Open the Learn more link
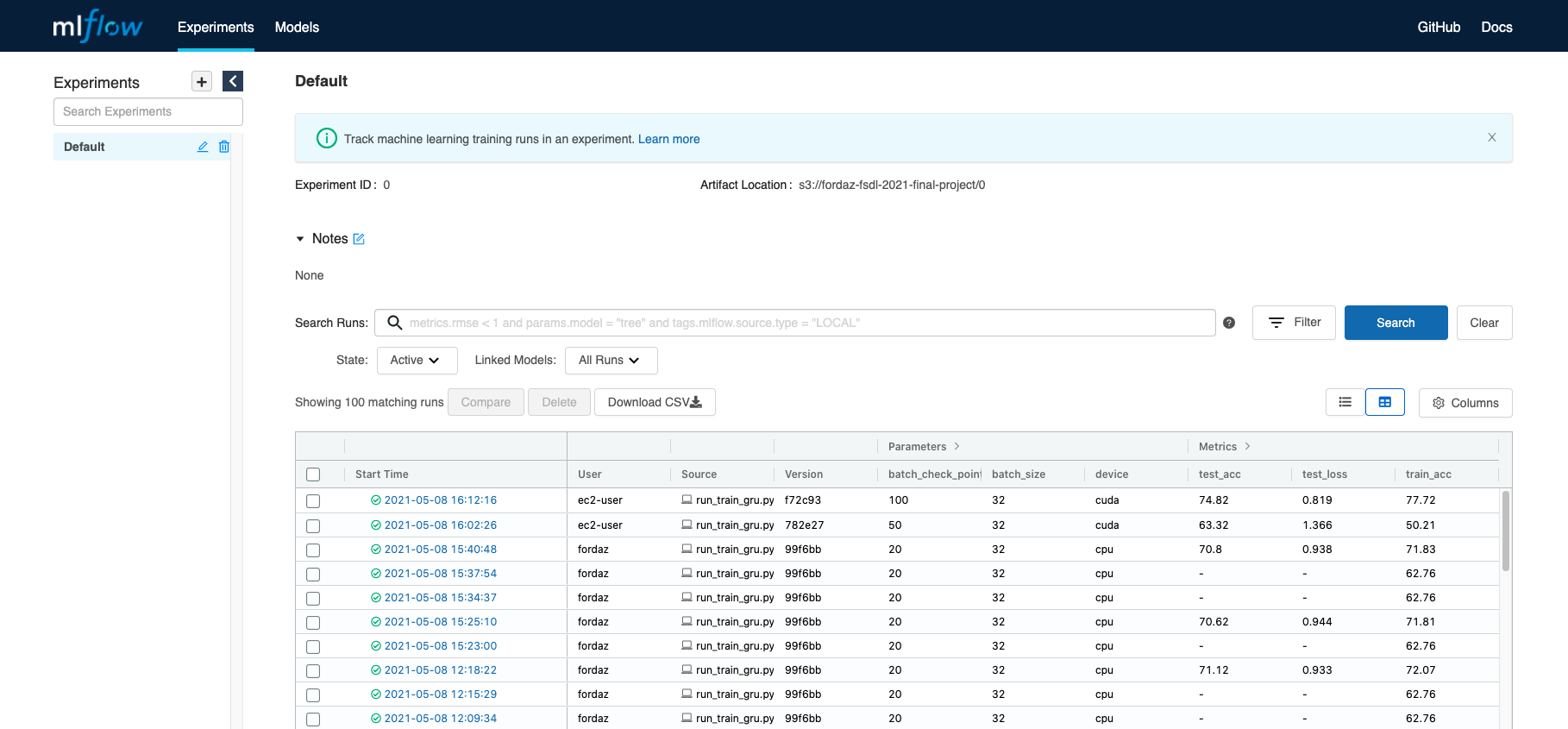 [x=668, y=139]
